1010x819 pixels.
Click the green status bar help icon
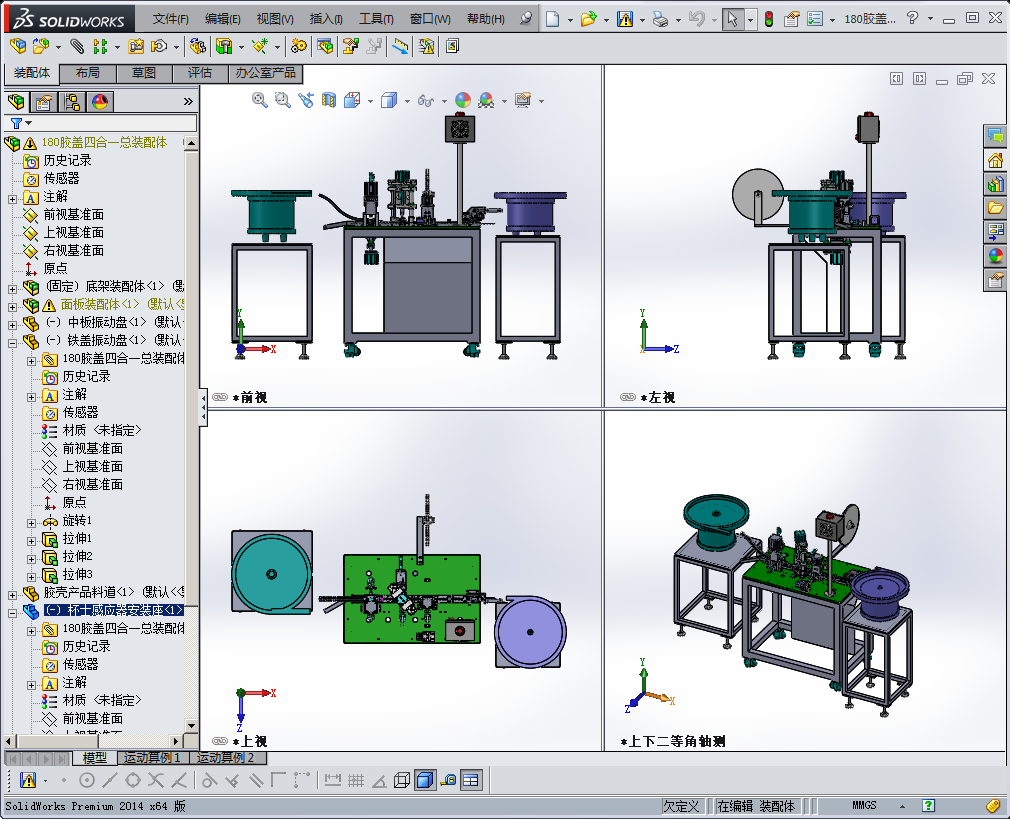(928, 805)
